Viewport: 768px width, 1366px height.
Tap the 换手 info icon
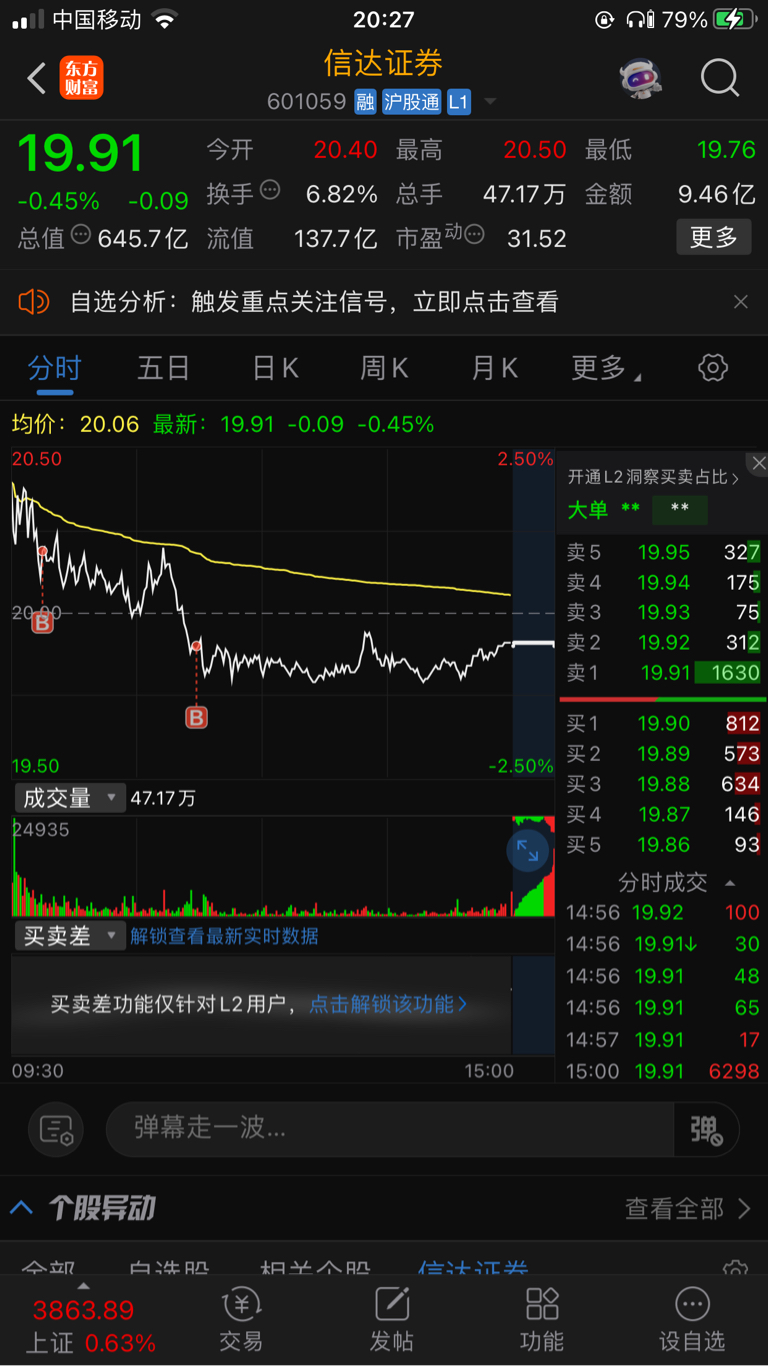tap(270, 190)
